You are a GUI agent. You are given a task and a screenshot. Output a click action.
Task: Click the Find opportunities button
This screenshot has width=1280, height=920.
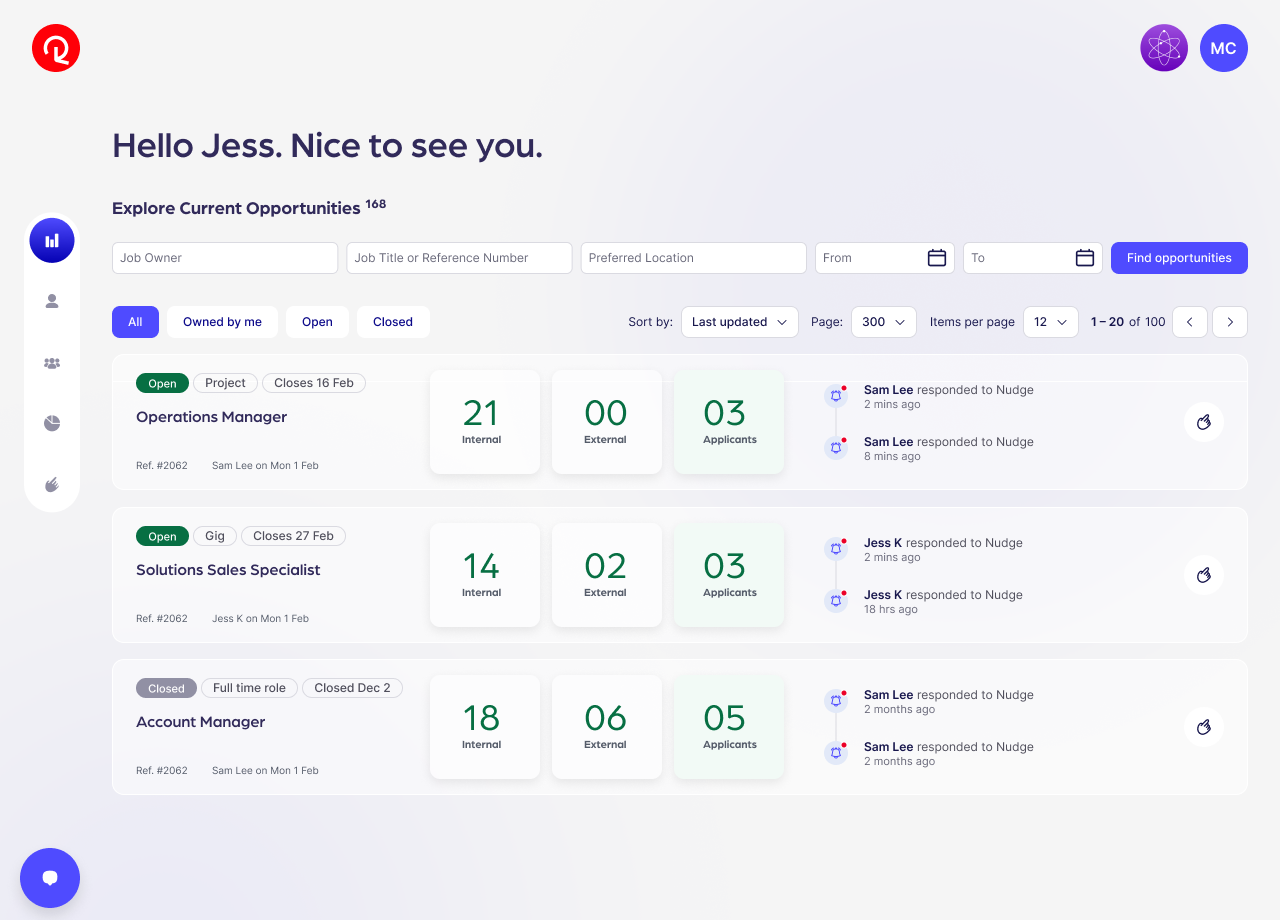pos(1179,258)
